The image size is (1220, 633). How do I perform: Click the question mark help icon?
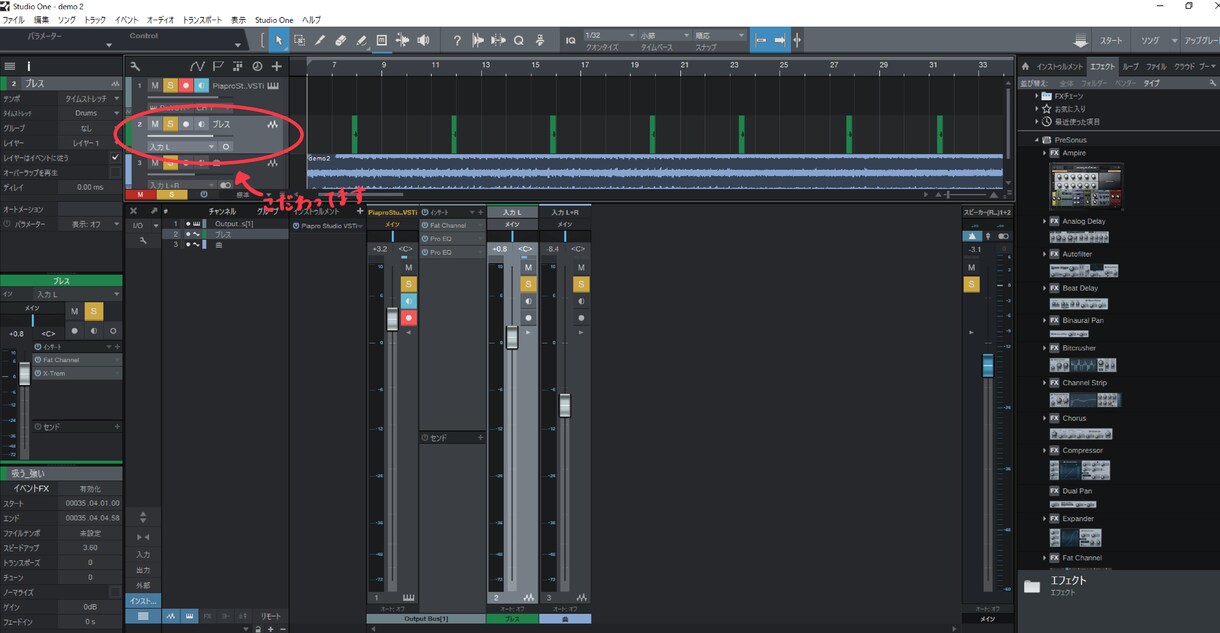(x=457, y=40)
